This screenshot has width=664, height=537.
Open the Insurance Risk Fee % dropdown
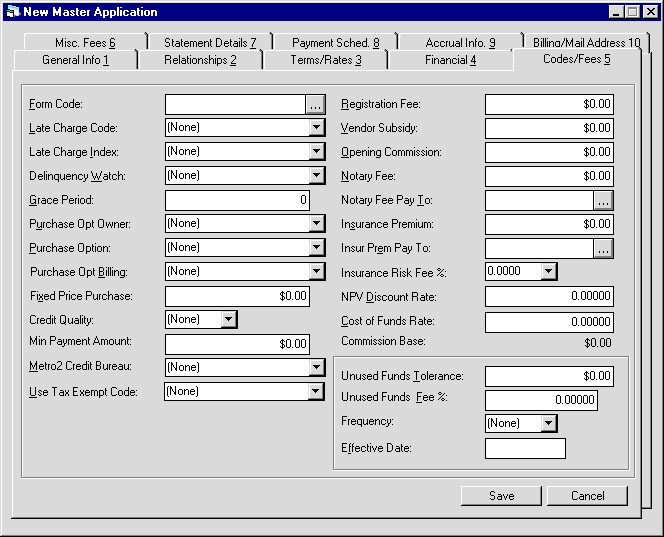pyautogui.click(x=548, y=271)
